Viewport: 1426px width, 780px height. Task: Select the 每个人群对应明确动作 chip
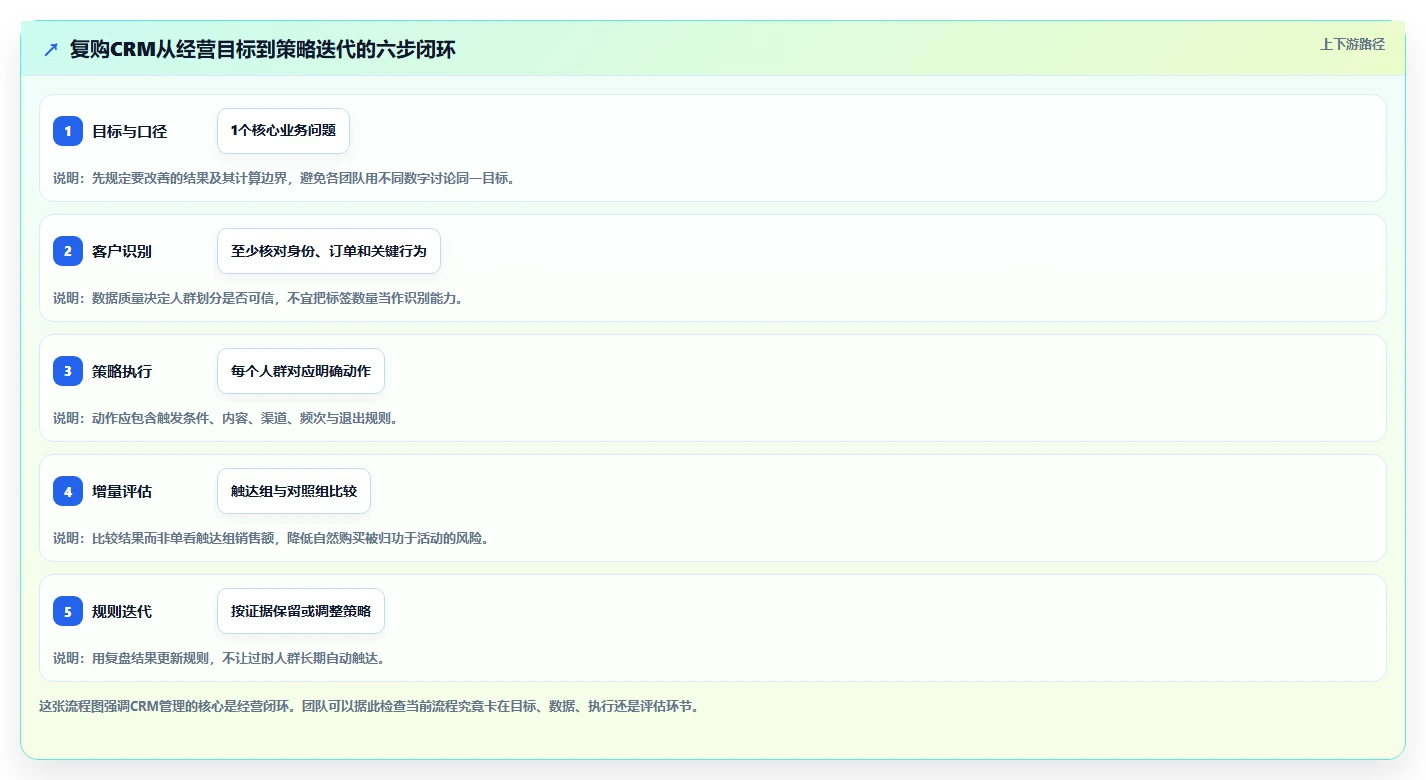301,371
